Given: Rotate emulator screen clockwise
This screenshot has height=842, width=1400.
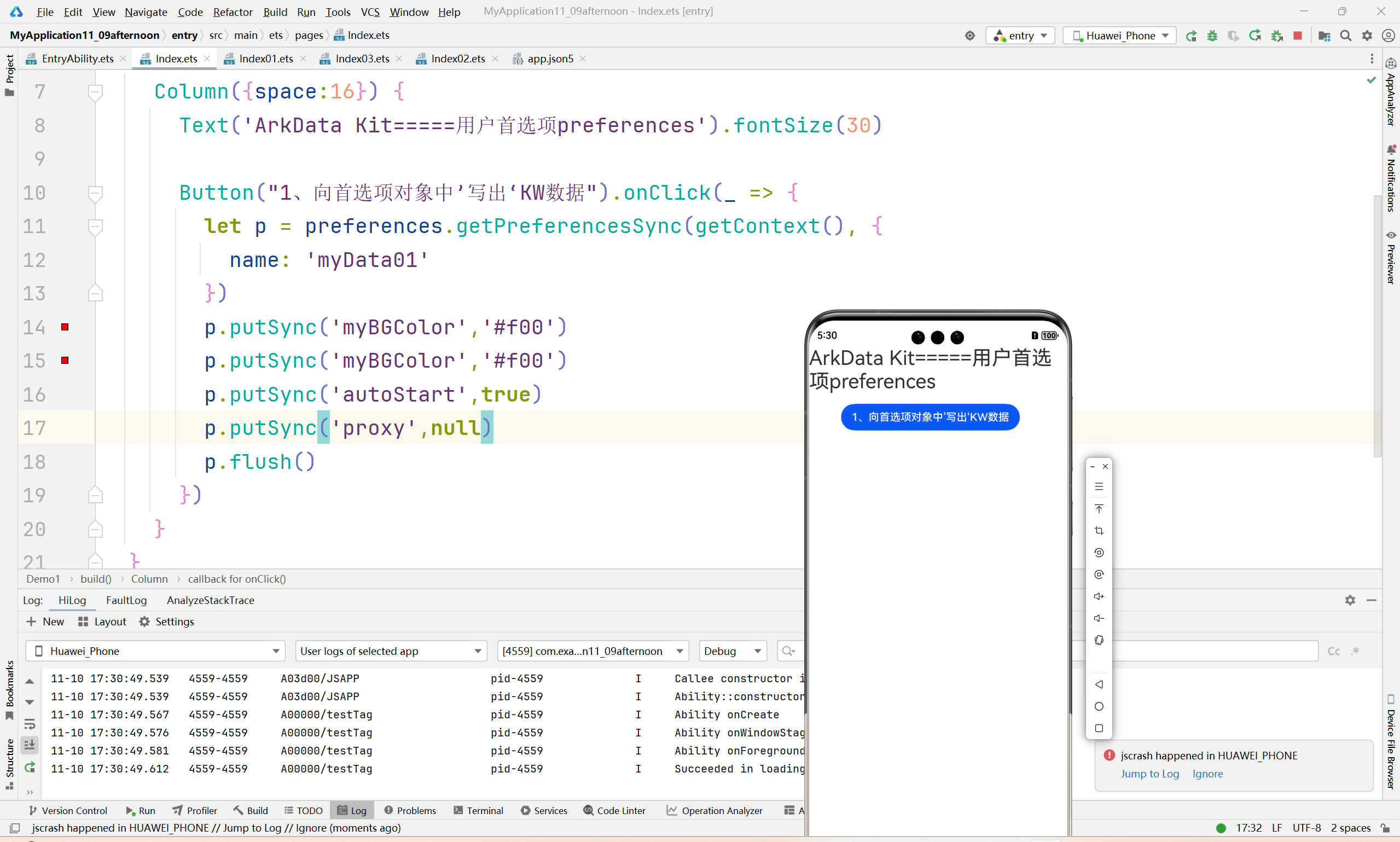Looking at the screenshot, I should click(1099, 574).
